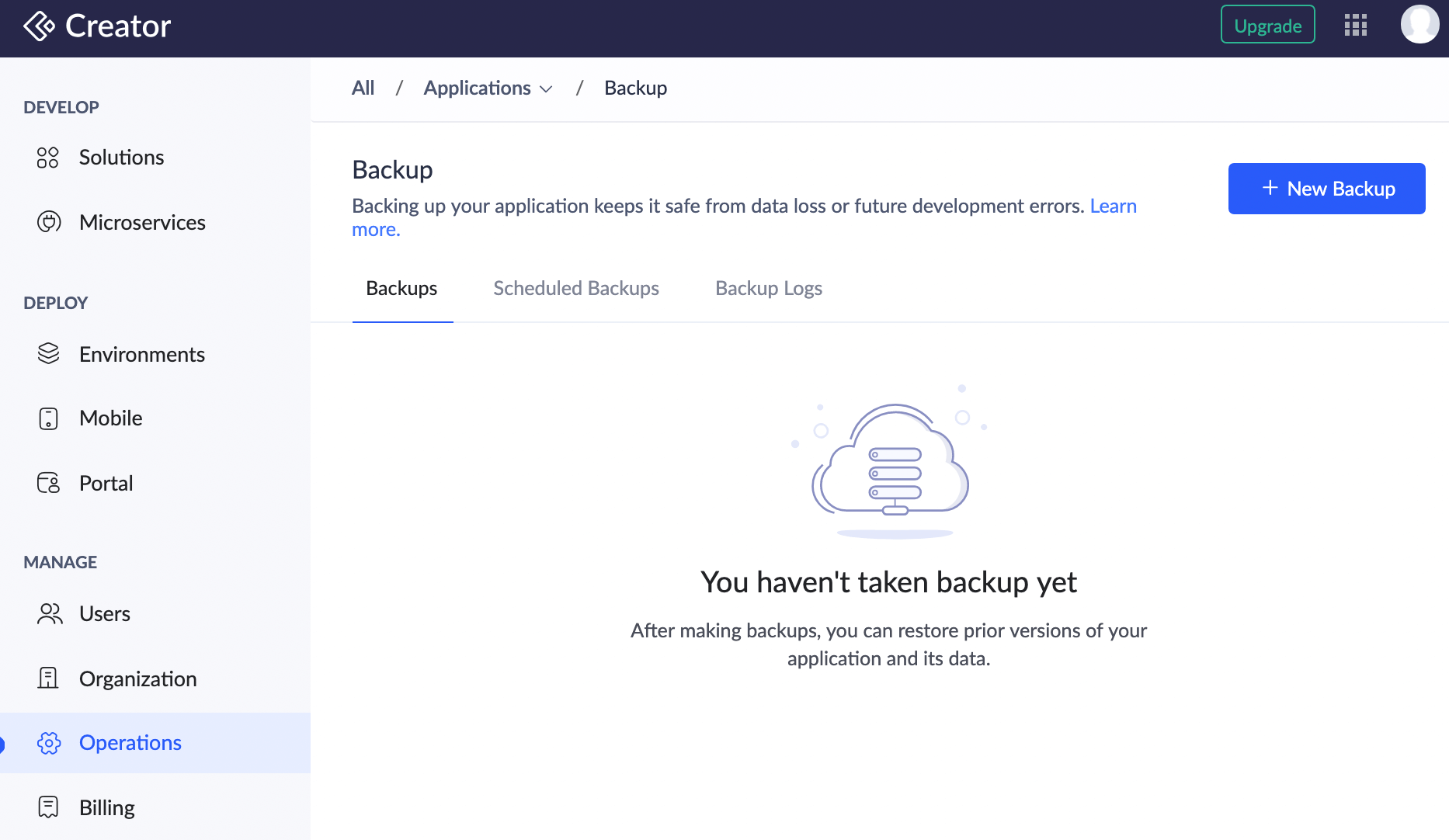Image resolution: width=1449 pixels, height=840 pixels.
Task: Open the apps grid launcher icon
Action: (x=1356, y=25)
